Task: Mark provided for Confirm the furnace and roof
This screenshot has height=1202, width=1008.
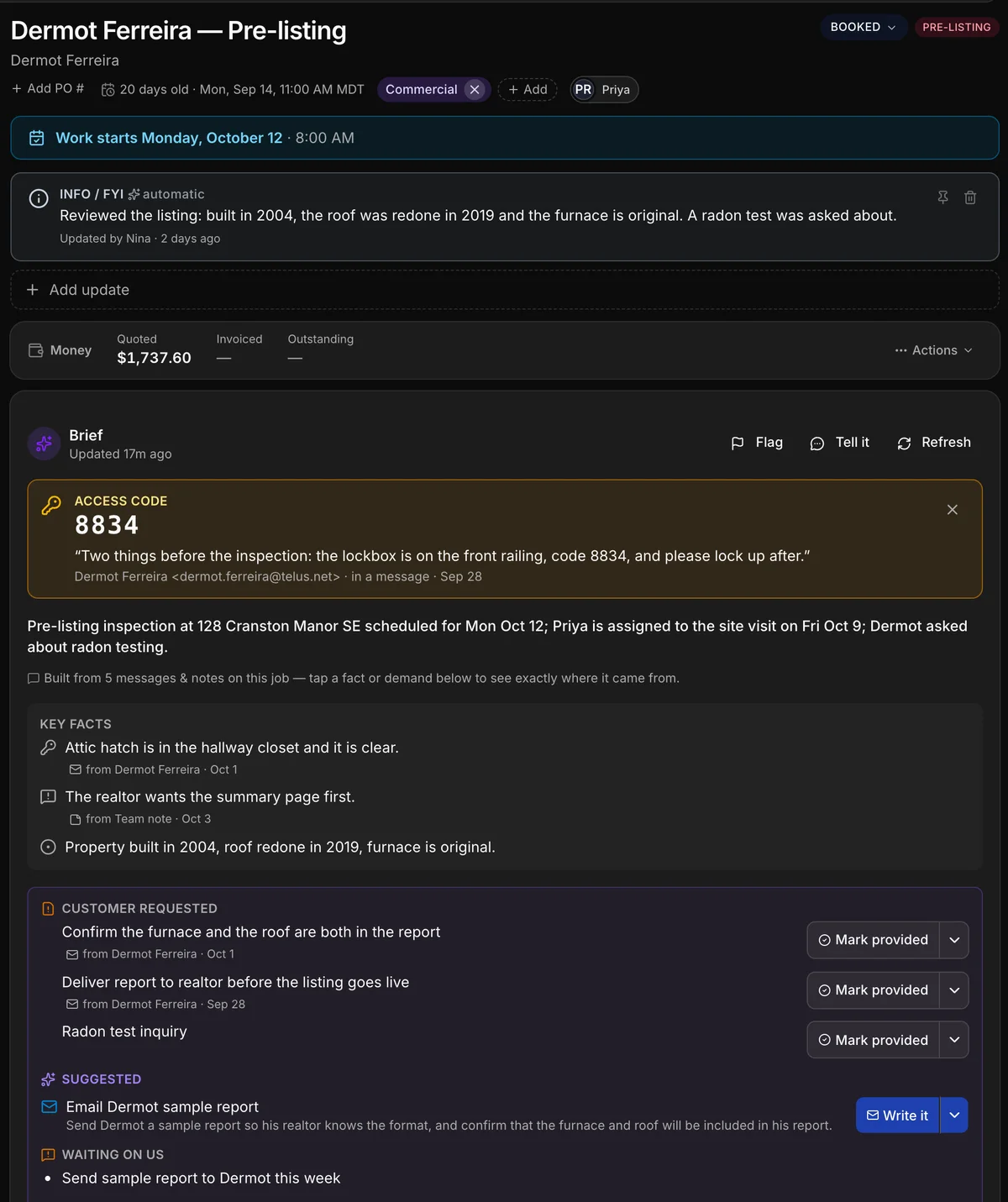Action: click(873, 940)
